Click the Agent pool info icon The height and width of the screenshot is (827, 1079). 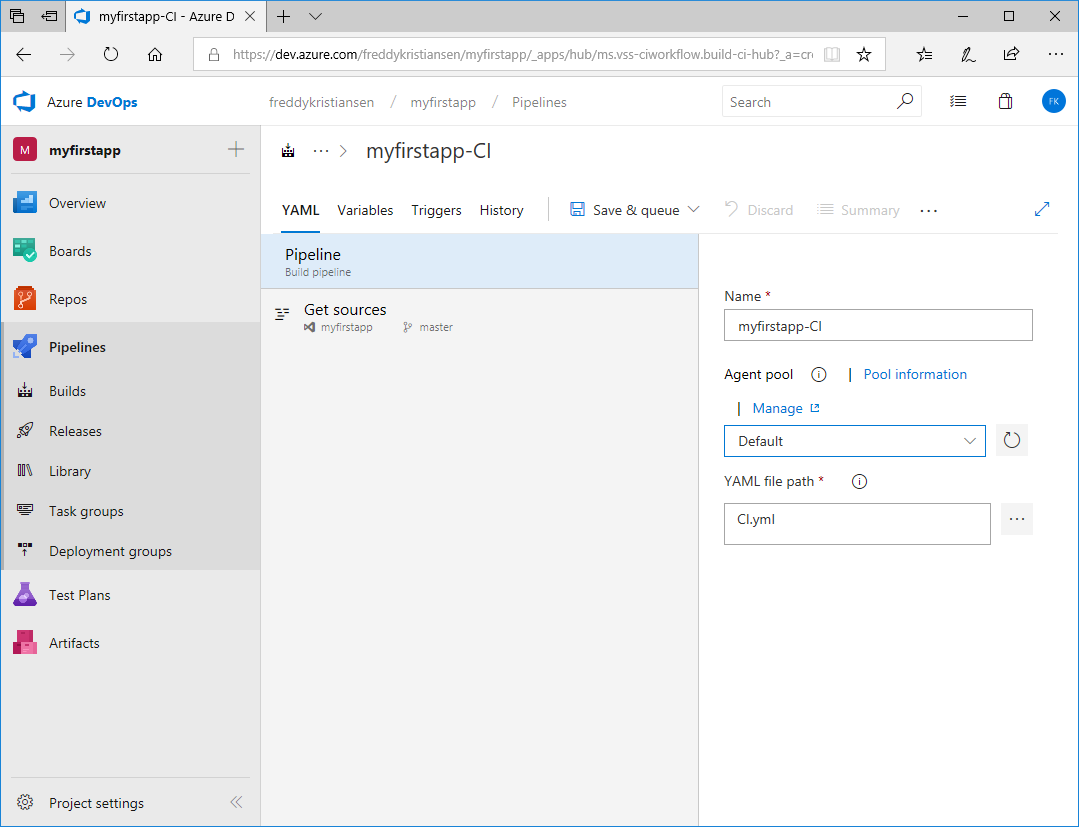[819, 375]
